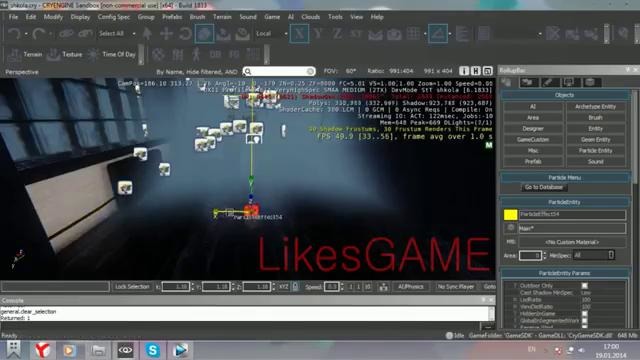This screenshot has height=360, width=640.
Task: Toggle the Snap to Grid icon
Action: point(413,33)
